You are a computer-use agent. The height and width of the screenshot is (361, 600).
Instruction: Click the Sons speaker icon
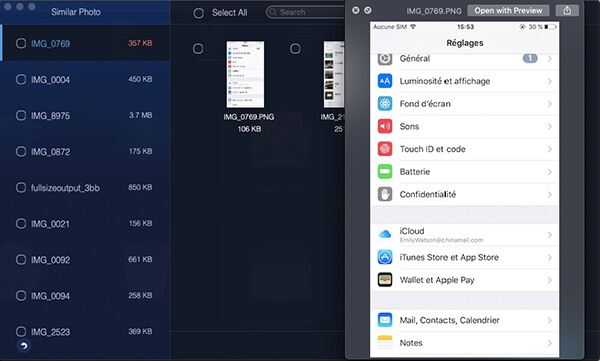point(385,126)
